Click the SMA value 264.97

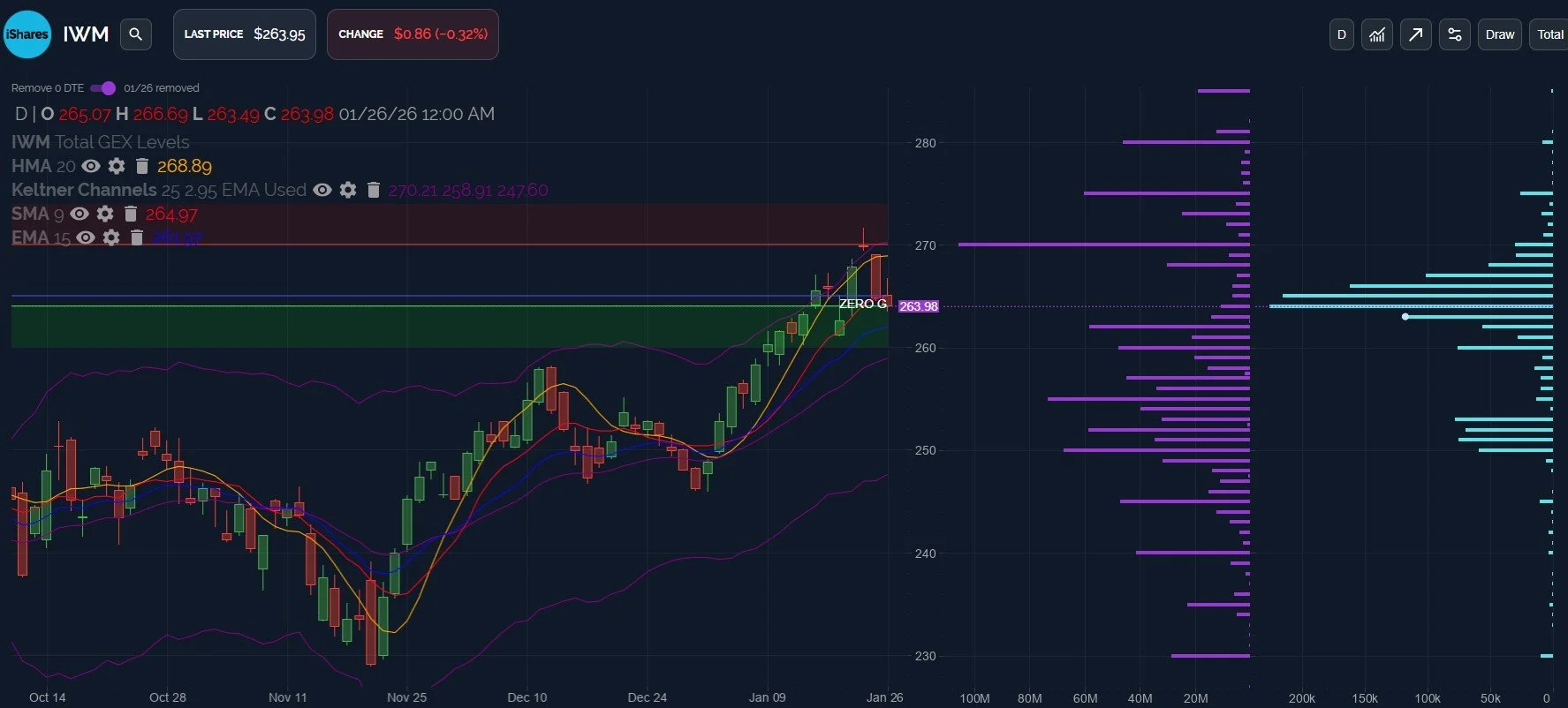171,214
